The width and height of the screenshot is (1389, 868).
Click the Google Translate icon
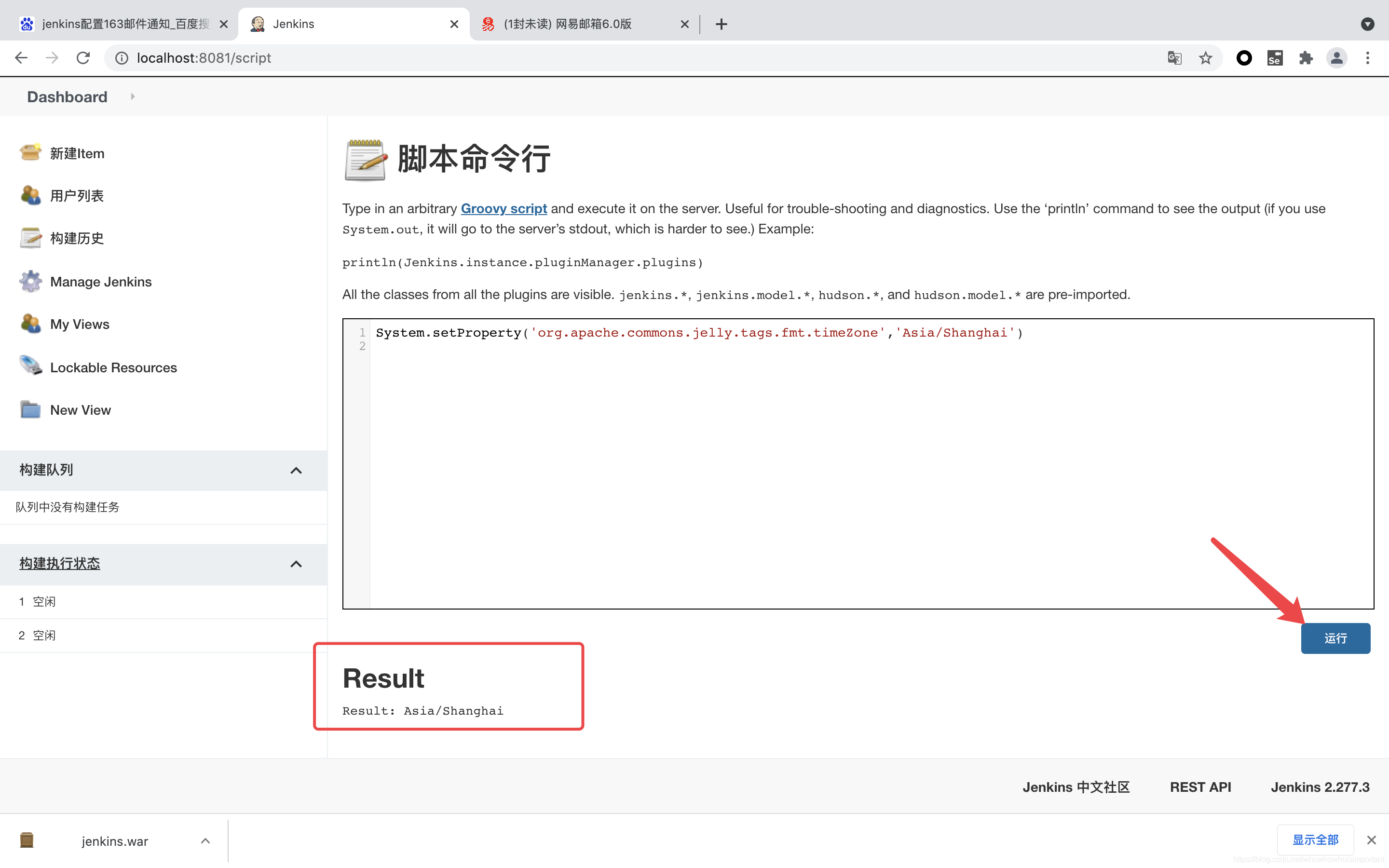(x=1174, y=58)
